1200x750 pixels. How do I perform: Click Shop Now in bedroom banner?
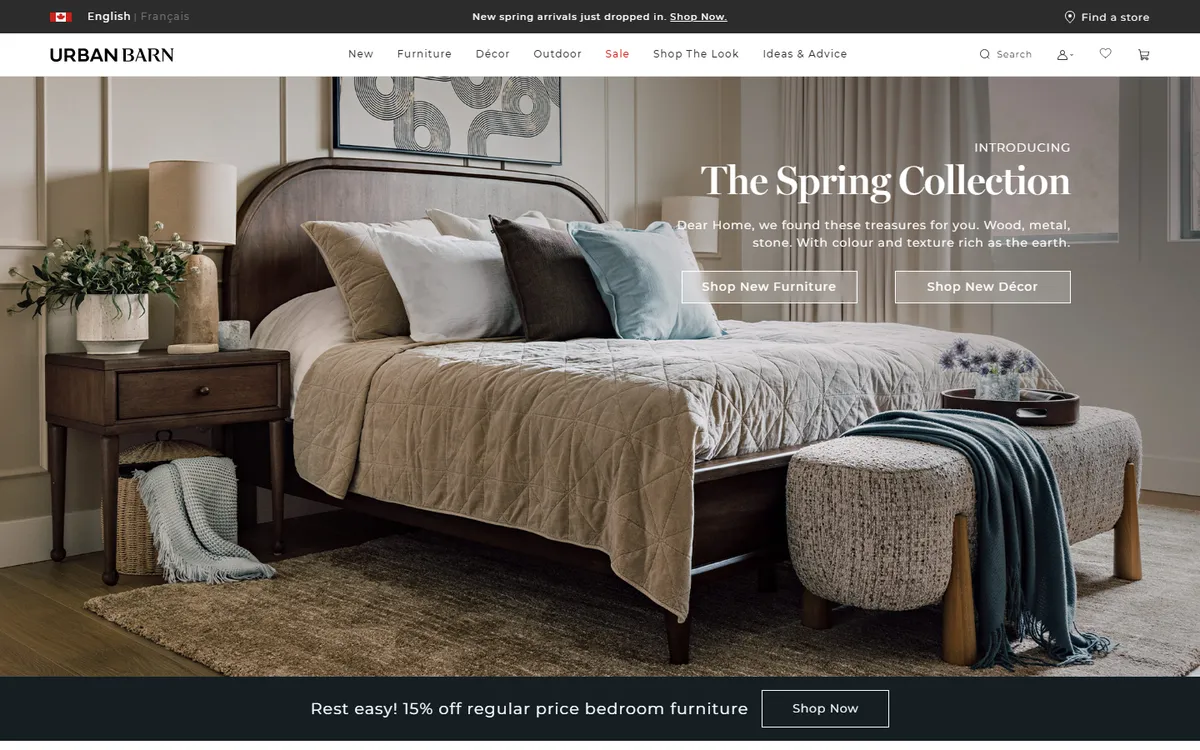tap(825, 709)
